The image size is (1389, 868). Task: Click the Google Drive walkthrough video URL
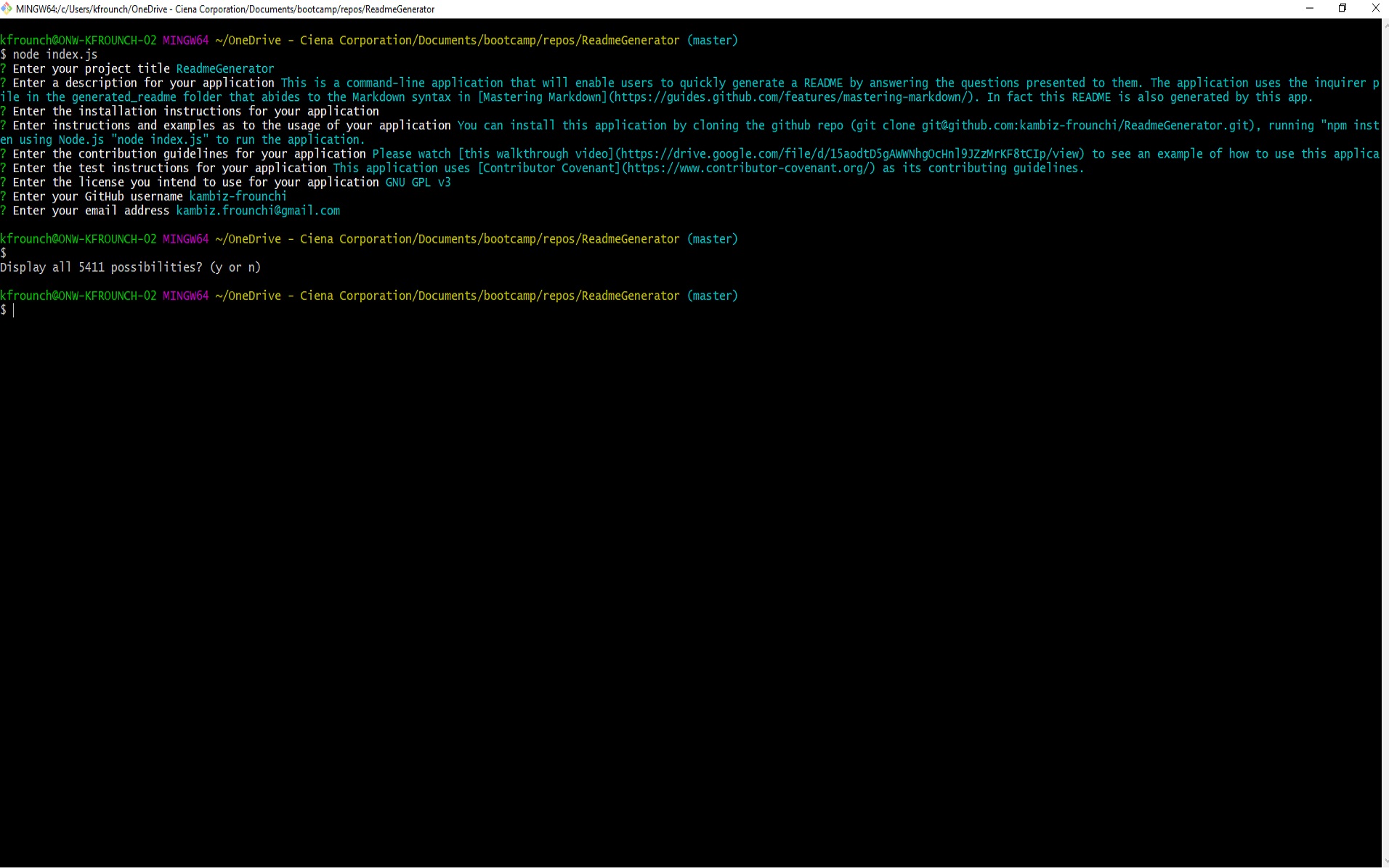point(850,154)
